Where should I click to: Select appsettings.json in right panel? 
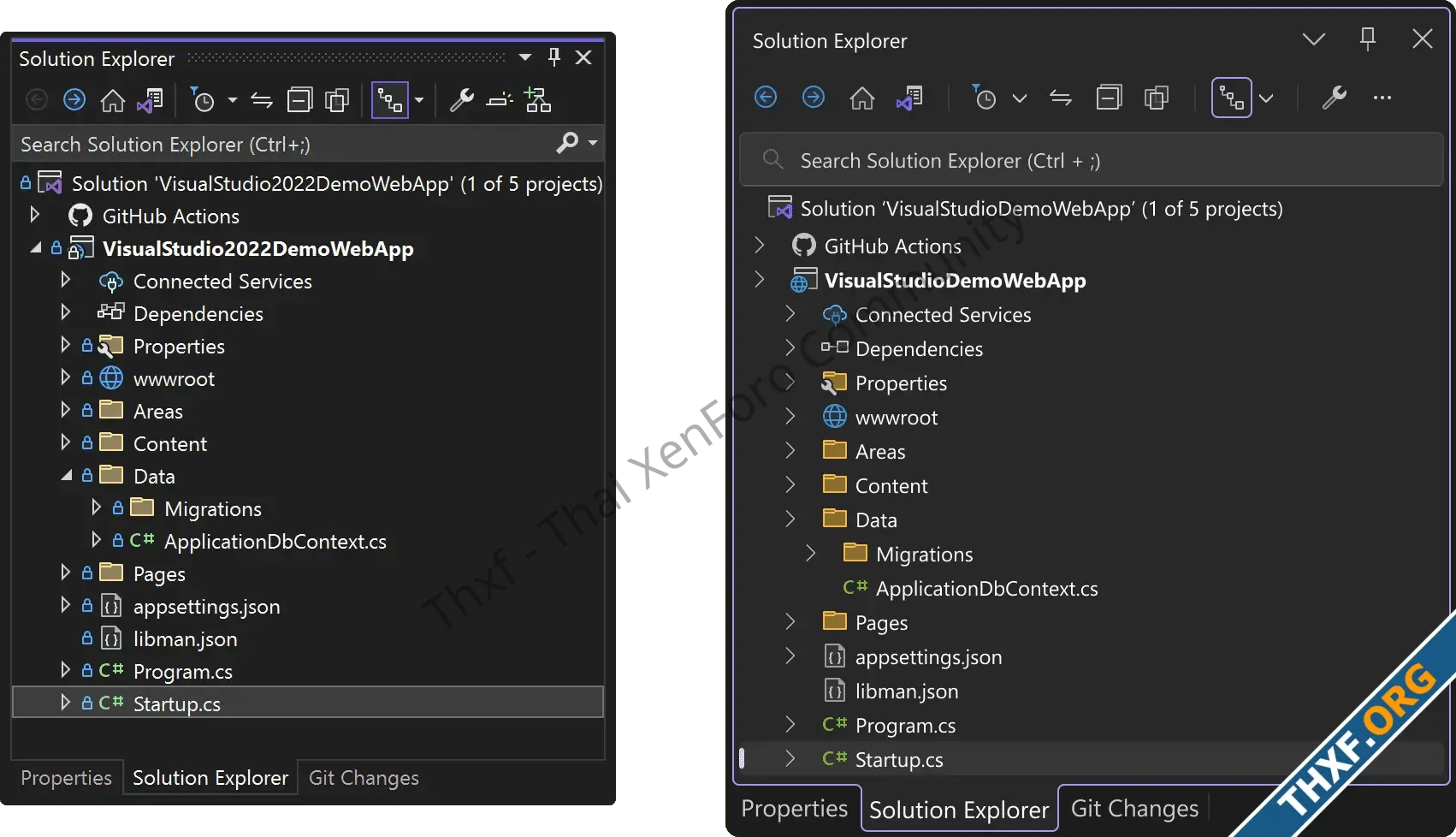click(928, 657)
